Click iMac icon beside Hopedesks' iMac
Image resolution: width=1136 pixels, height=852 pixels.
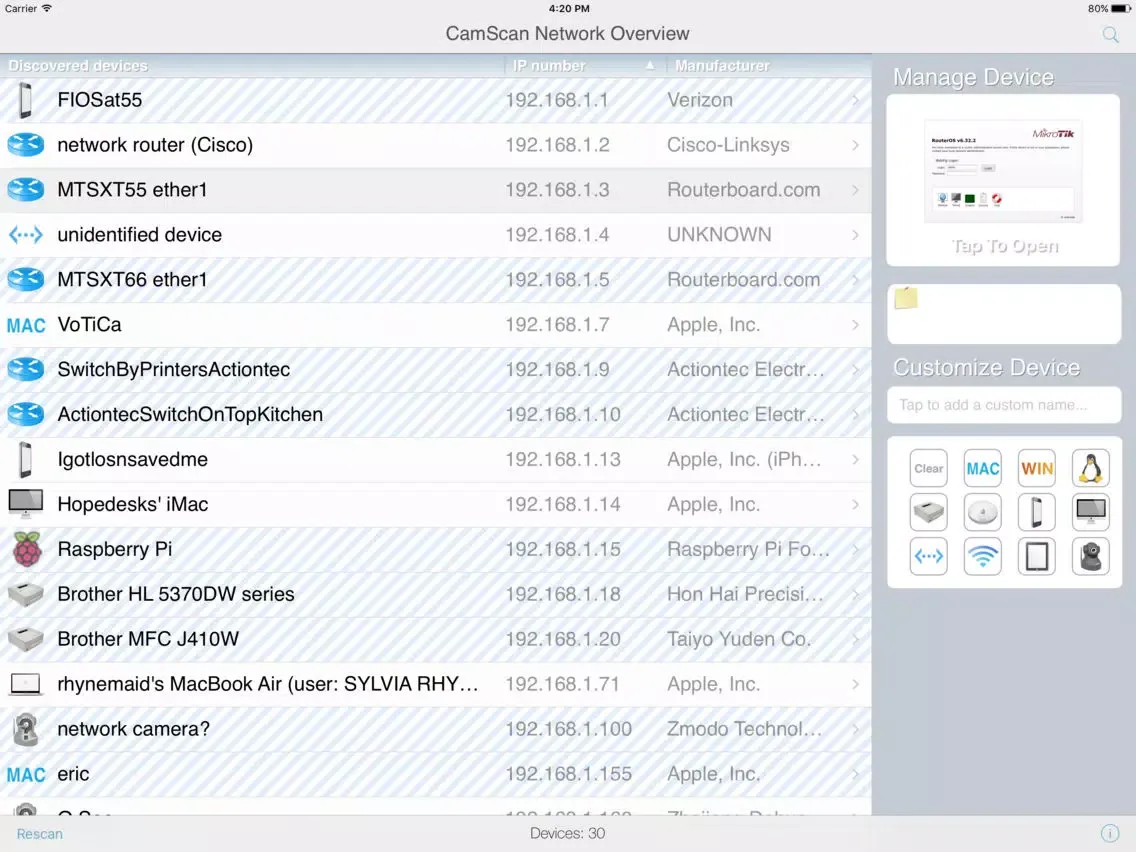(x=25, y=504)
